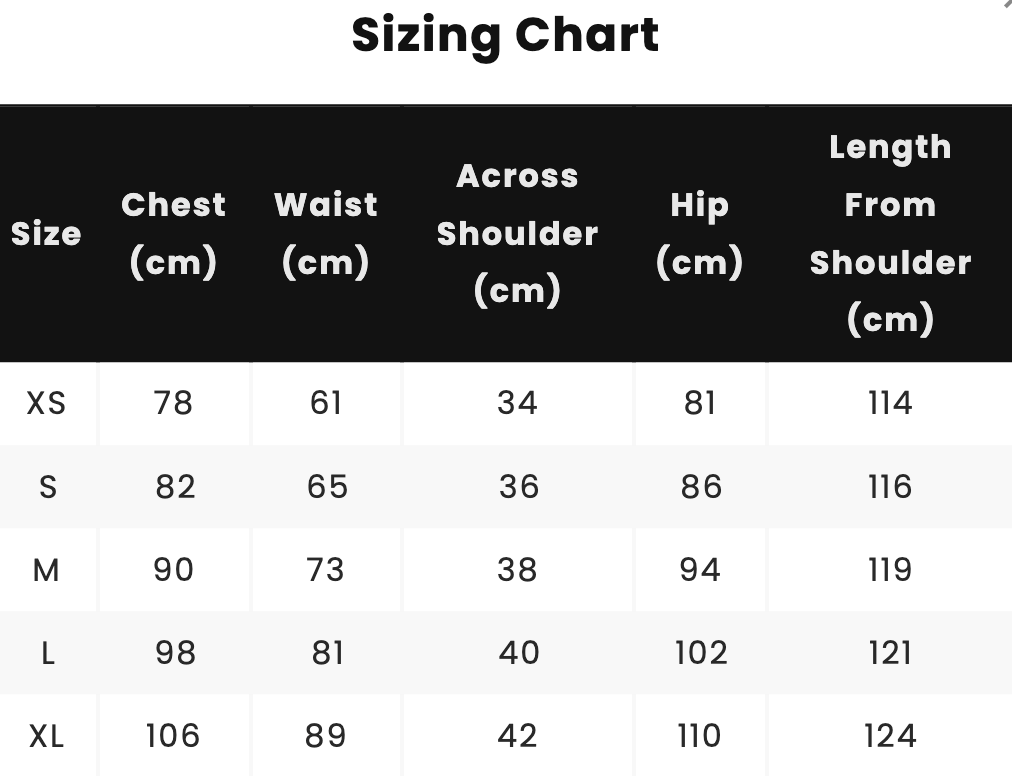Screen dimensions: 1012x776
Task: Click the M across shoulder value 38
Action: [518, 570]
